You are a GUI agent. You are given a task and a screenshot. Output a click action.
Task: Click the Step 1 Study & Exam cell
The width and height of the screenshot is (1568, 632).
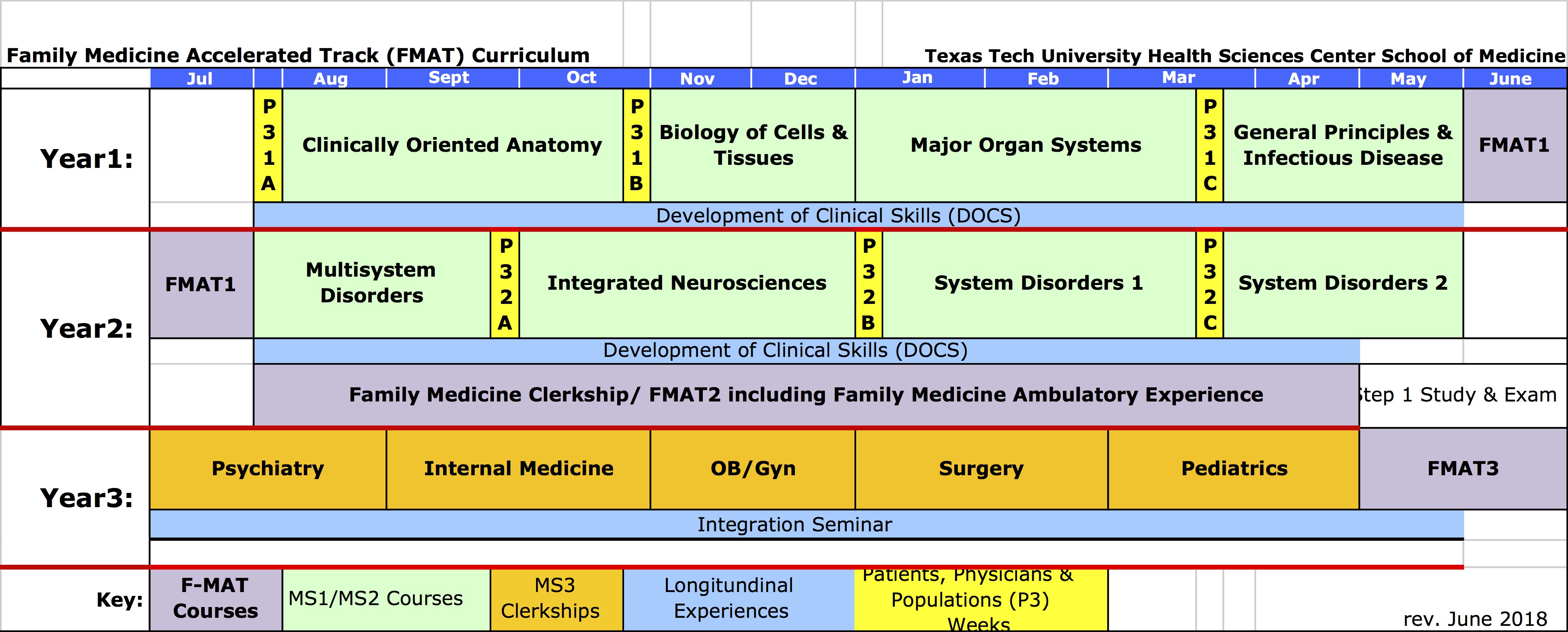[x=1463, y=395]
